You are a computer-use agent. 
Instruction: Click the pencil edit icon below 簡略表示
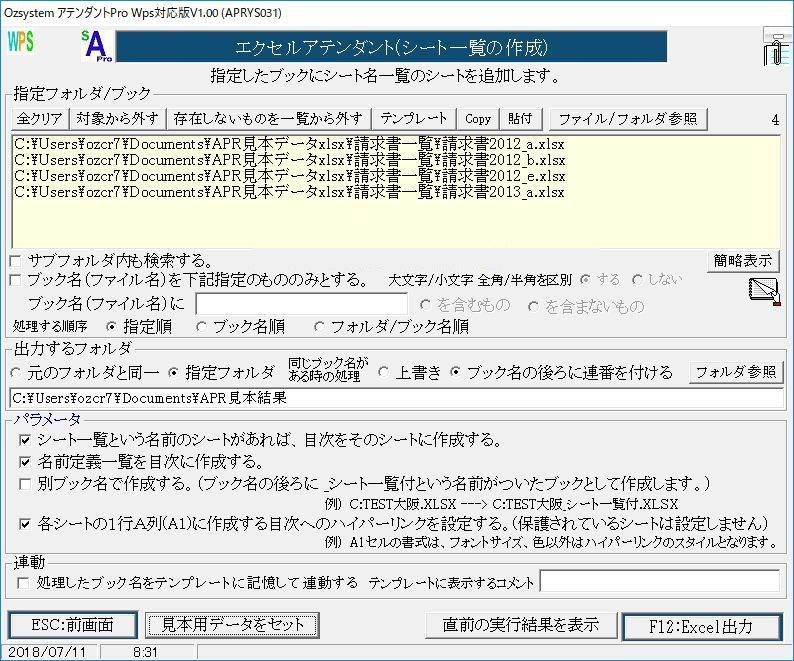pyautogui.click(x=763, y=291)
